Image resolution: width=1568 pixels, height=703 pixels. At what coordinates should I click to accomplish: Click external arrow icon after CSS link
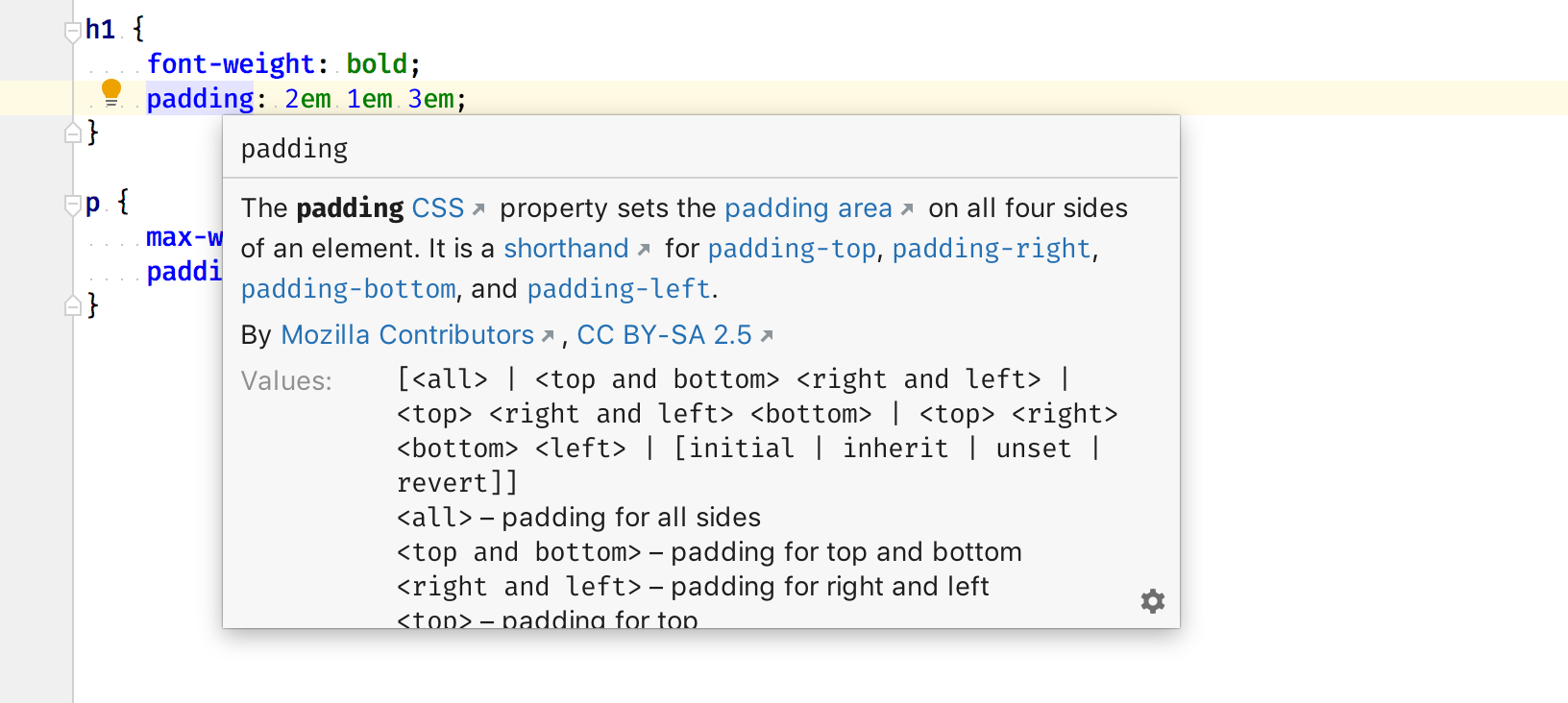pos(478,208)
